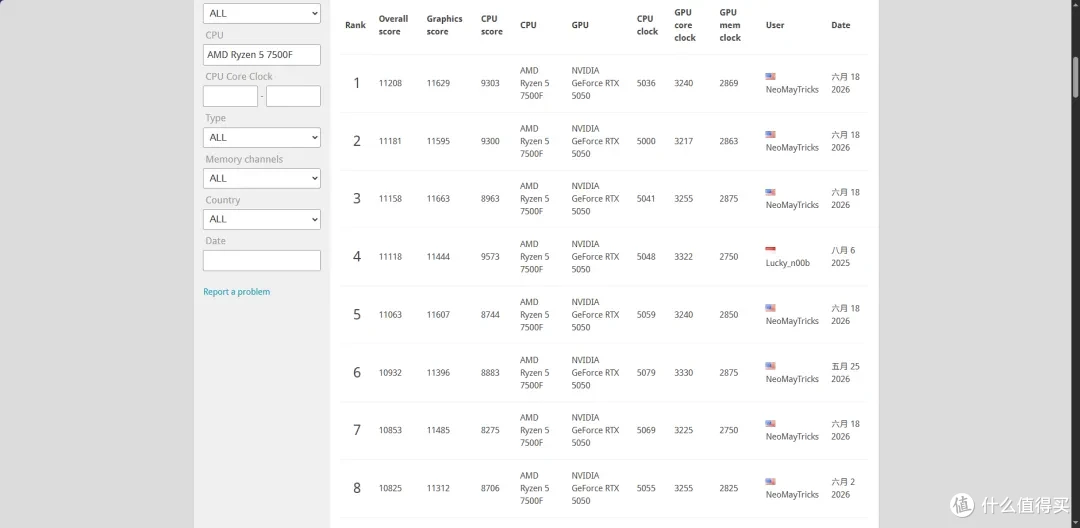This screenshot has height=528, width=1080.
Task: Open the Country dropdown
Action: click(x=262, y=219)
